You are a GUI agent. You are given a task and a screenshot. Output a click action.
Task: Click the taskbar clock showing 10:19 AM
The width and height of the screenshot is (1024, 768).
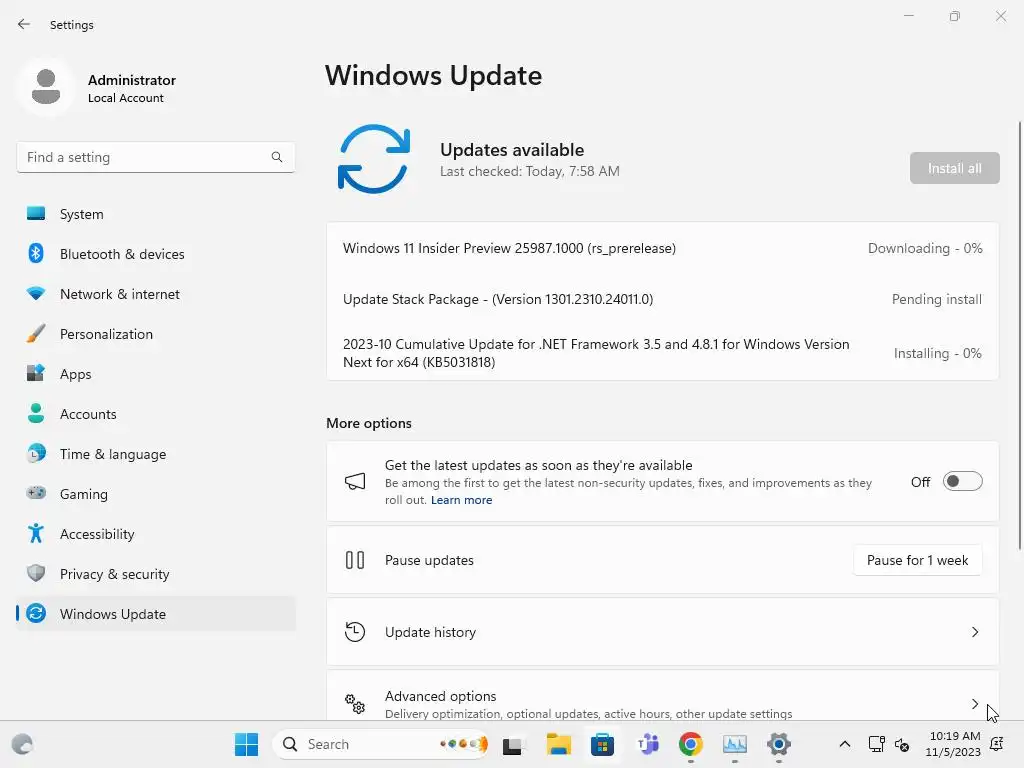953,744
